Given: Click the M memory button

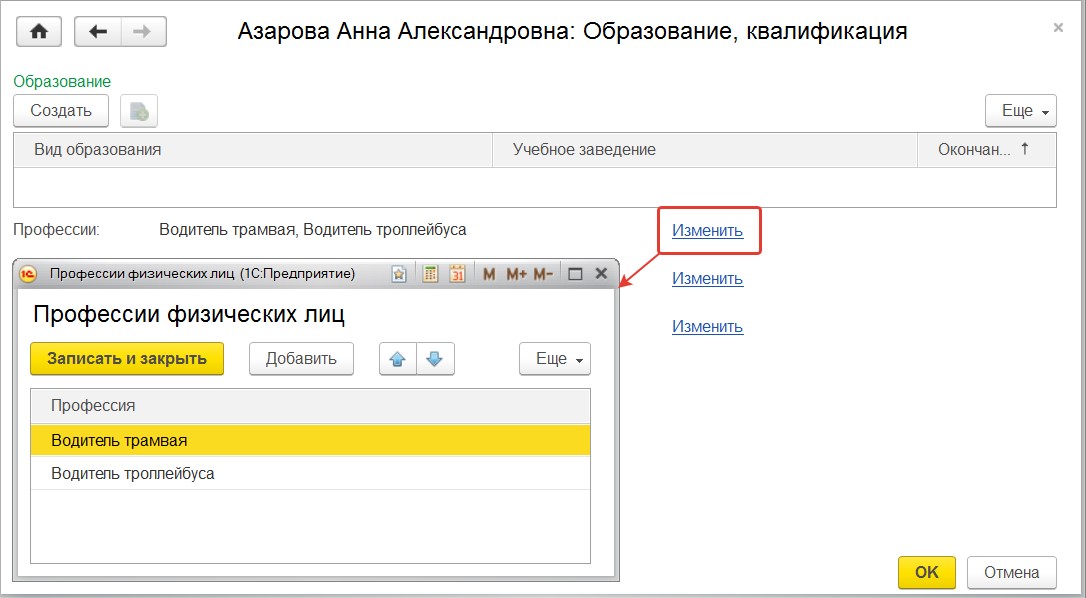Looking at the screenshot, I should click(489, 274).
